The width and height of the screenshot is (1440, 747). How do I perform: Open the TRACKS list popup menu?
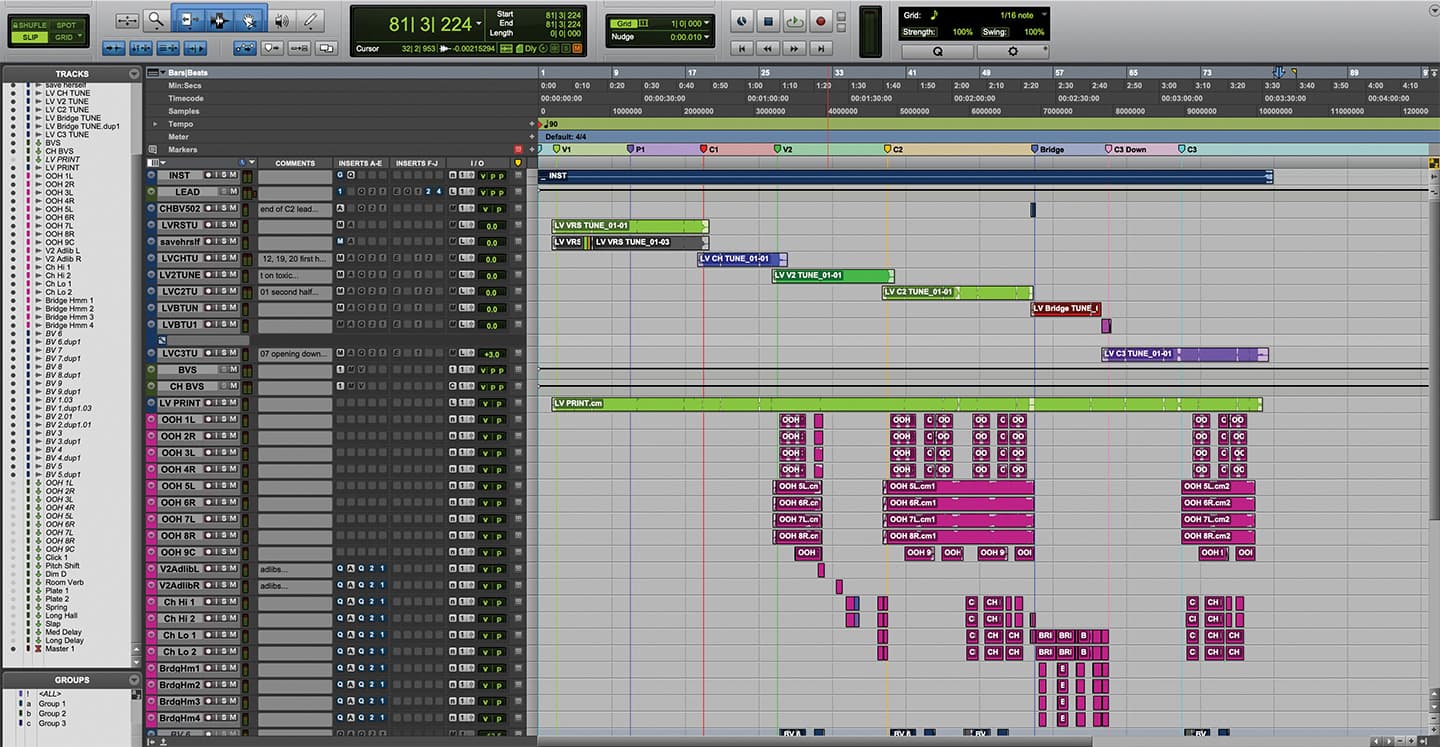tap(134, 74)
